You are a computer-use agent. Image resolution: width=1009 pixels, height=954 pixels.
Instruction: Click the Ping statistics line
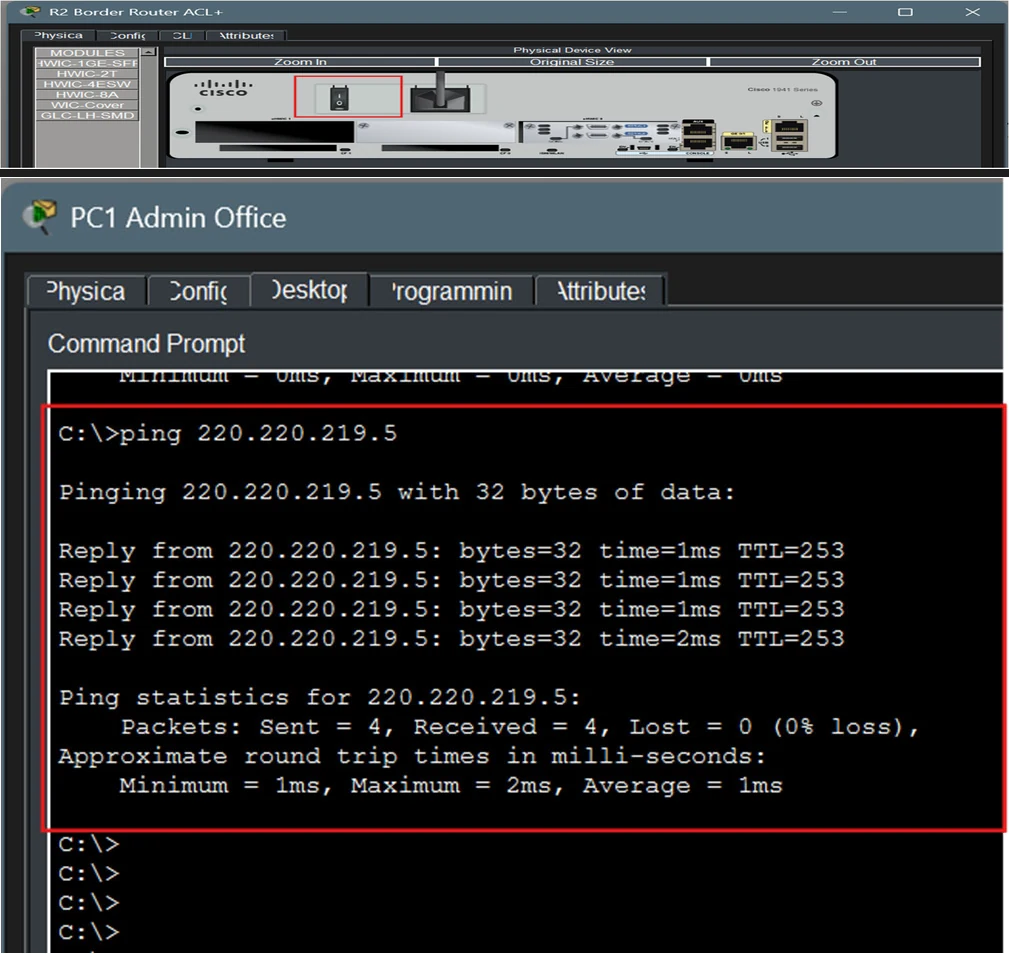click(x=320, y=697)
